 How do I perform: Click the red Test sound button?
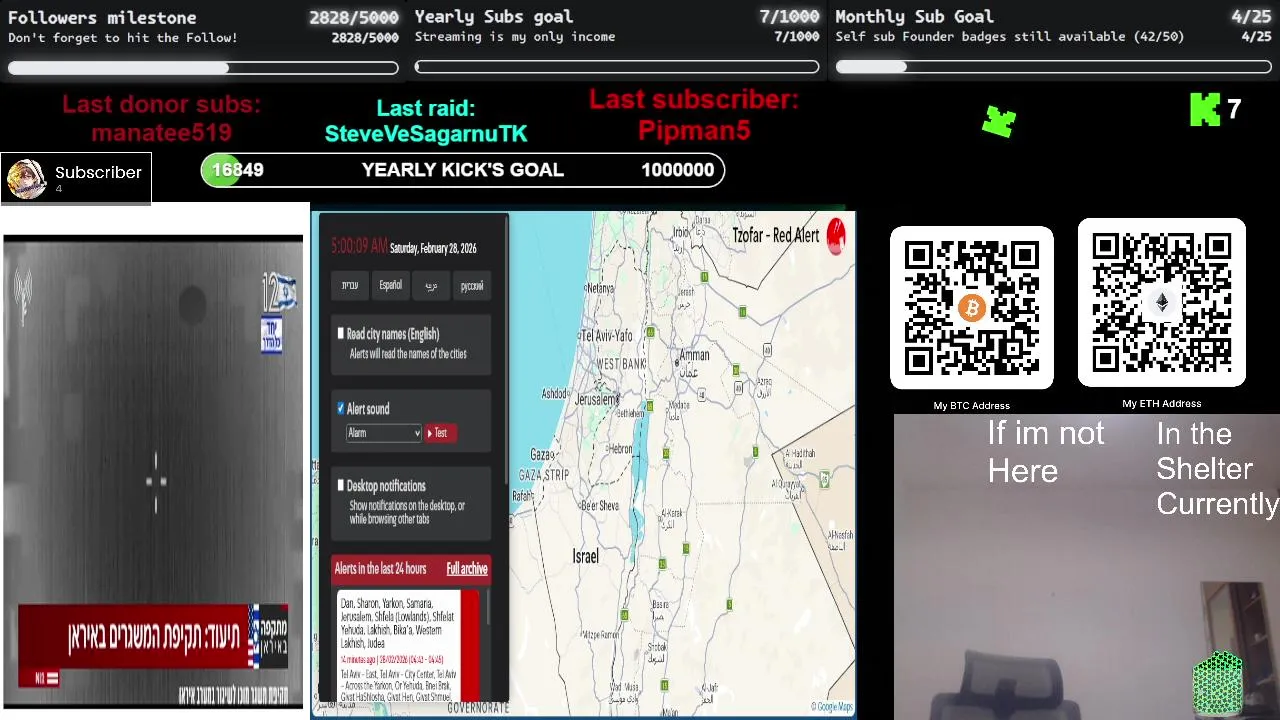point(440,433)
